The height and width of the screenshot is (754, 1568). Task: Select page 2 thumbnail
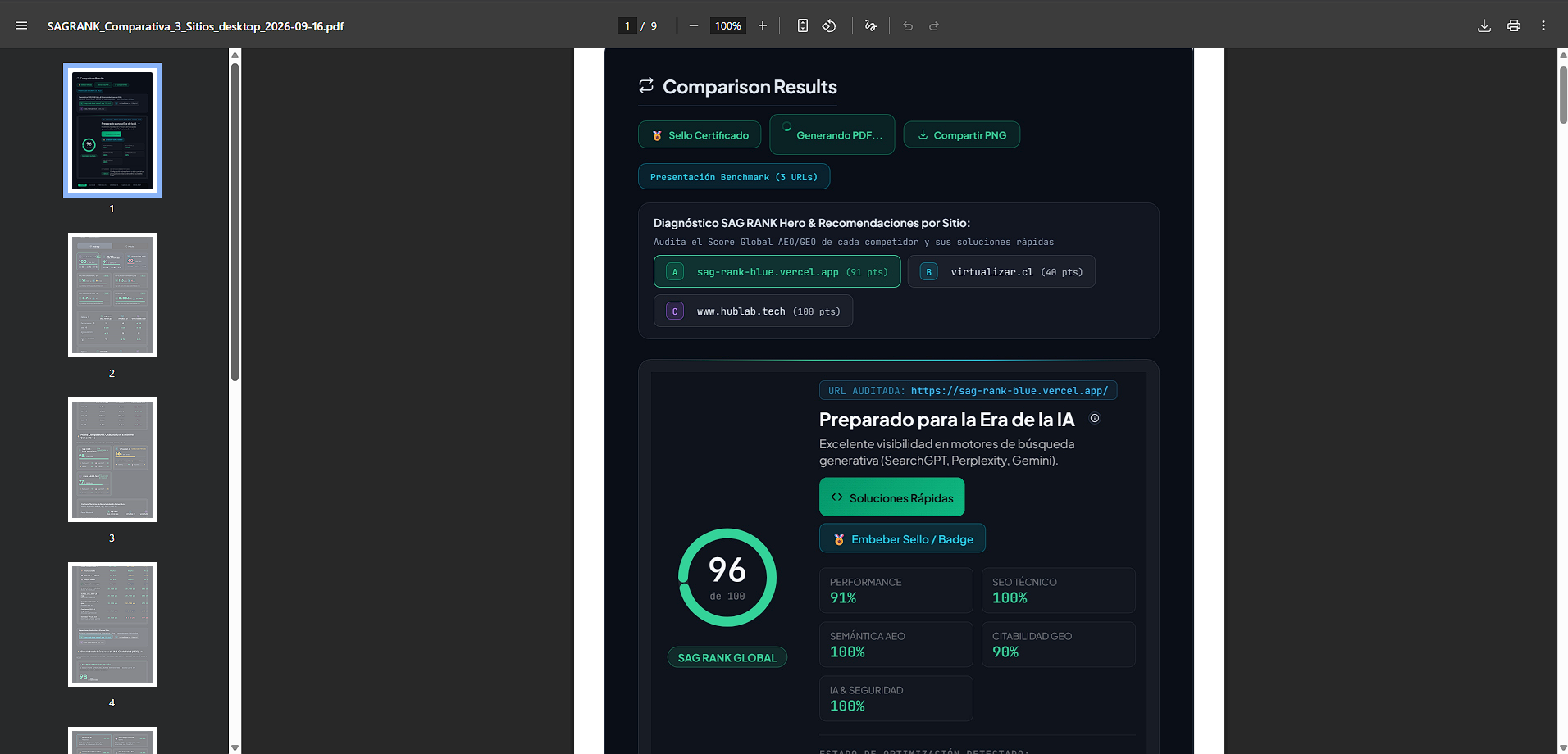pos(112,295)
